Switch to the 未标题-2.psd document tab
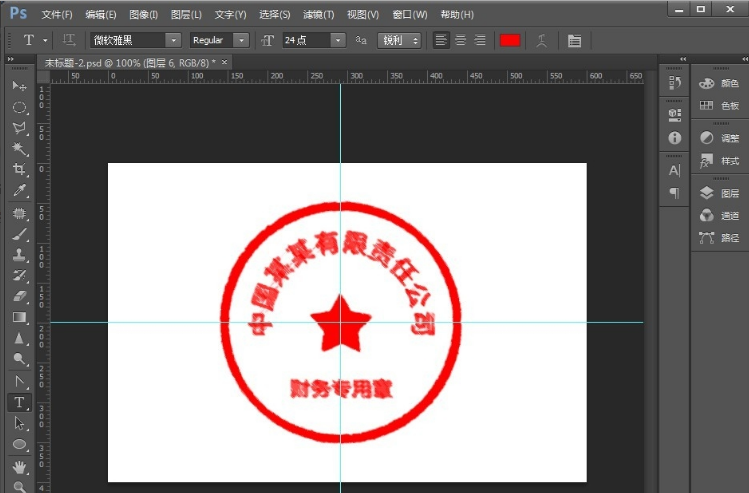The height and width of the screenshot is (493, 749). pyautogui.click(x=130, y=63)
